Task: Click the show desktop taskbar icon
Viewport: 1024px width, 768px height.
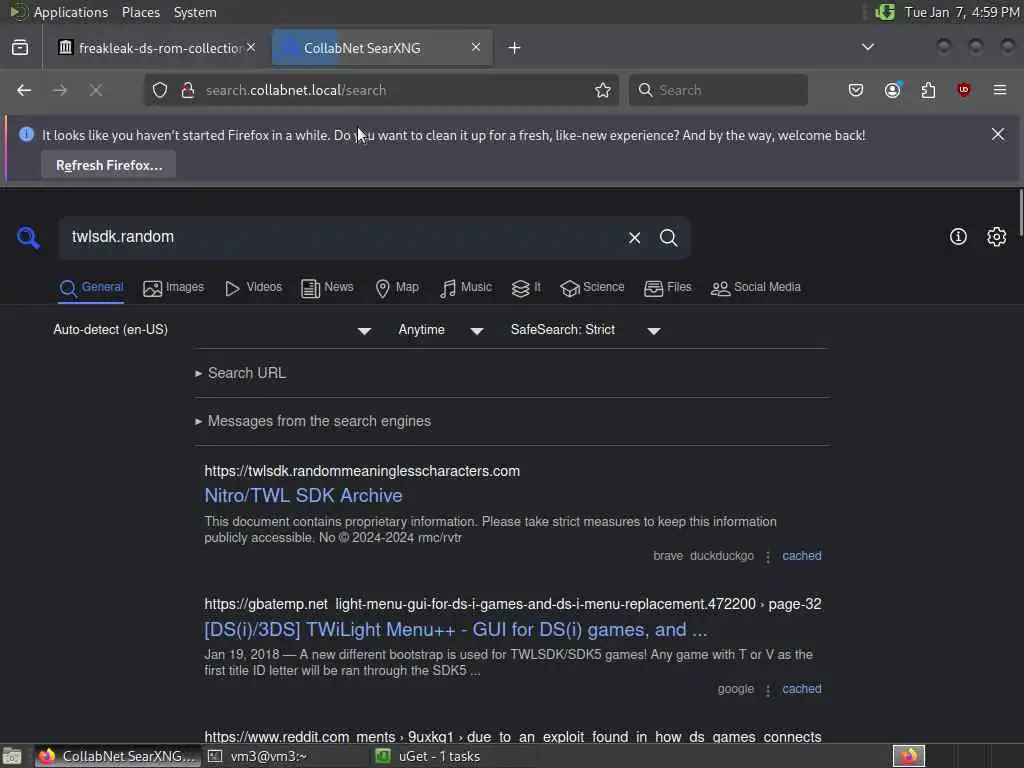Action: (x=12, y=756)
